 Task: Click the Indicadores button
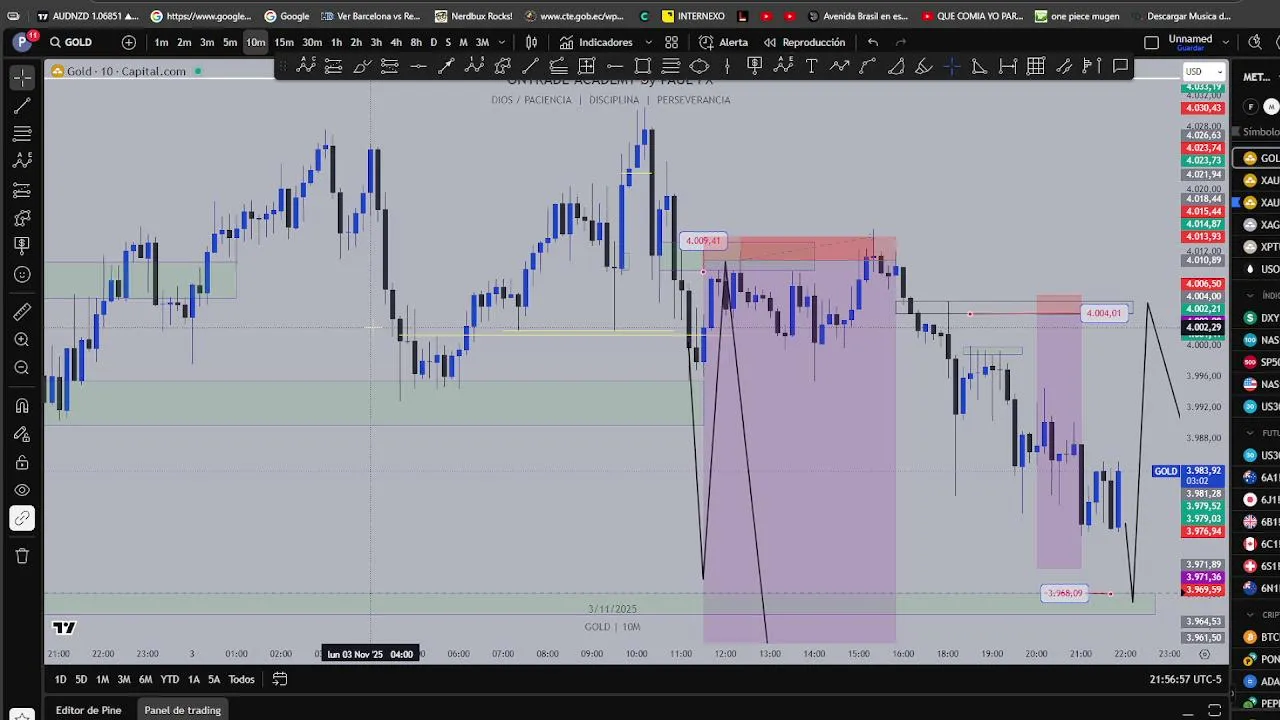pyautogui.click(x=597, y=42)
